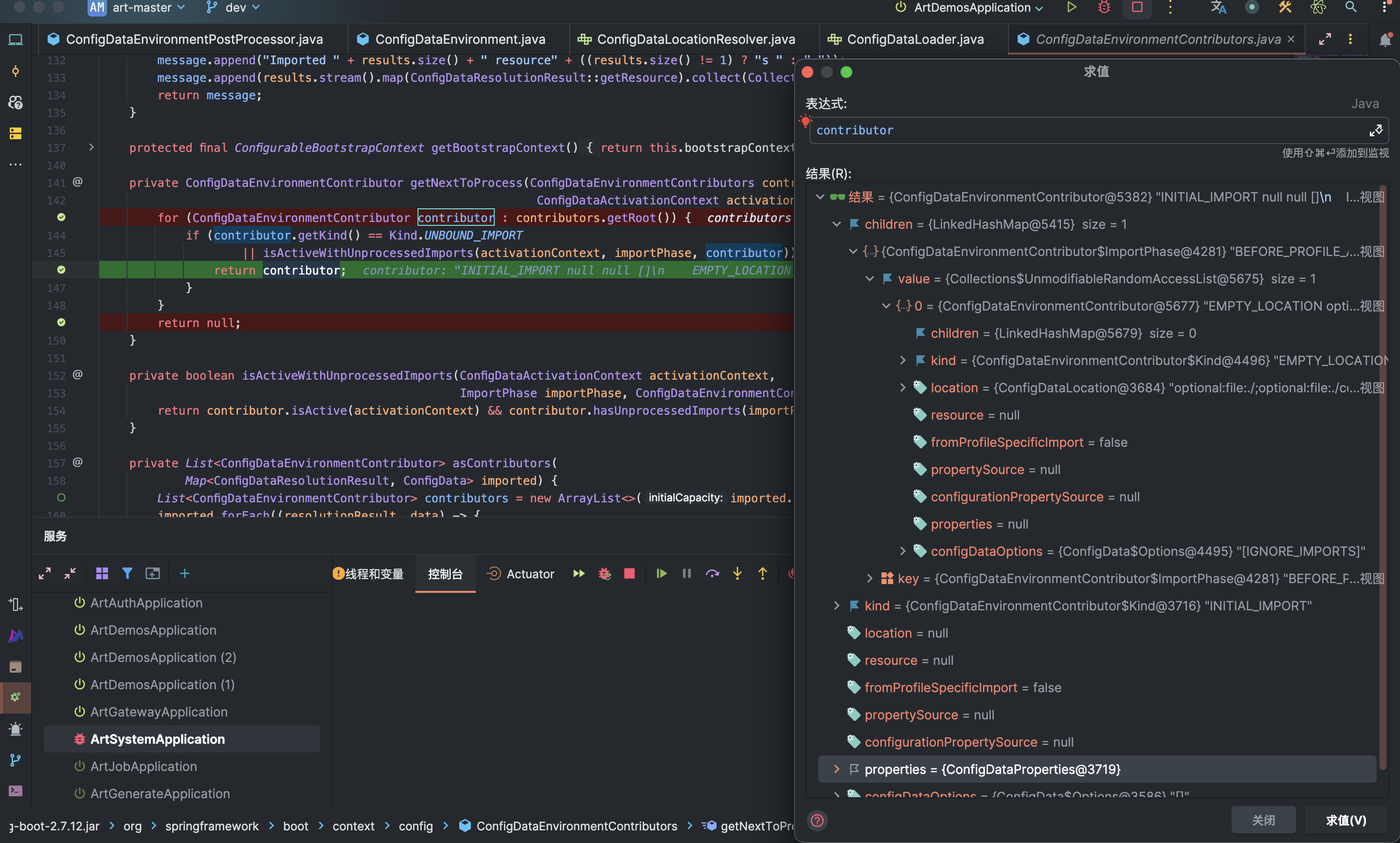This screenshot has width=1400, height=843.
Task: Toggle the breakpoint on the for loop line
Action: tap(61, 217)
